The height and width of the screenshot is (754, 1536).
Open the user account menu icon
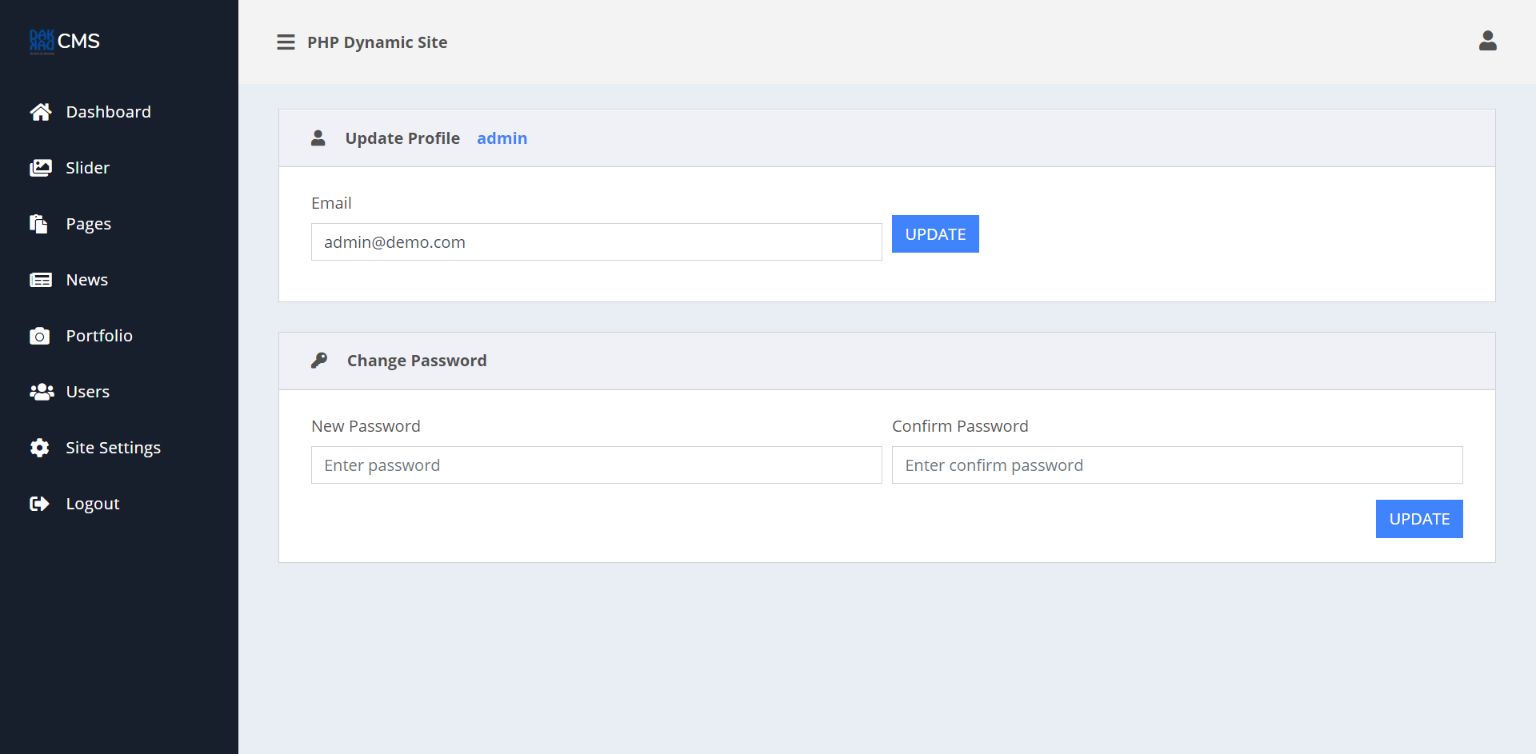[1487, 41]
